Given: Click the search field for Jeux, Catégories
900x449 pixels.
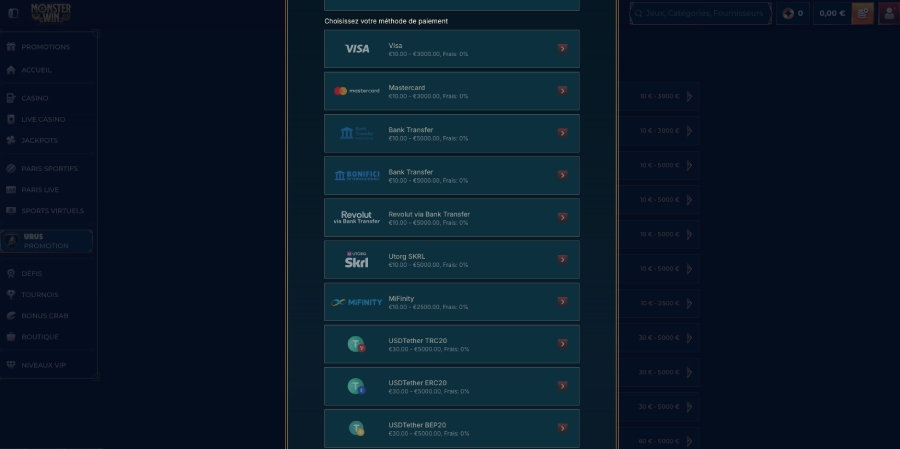Looking at the screenshot, I should [x=702, y=13].
